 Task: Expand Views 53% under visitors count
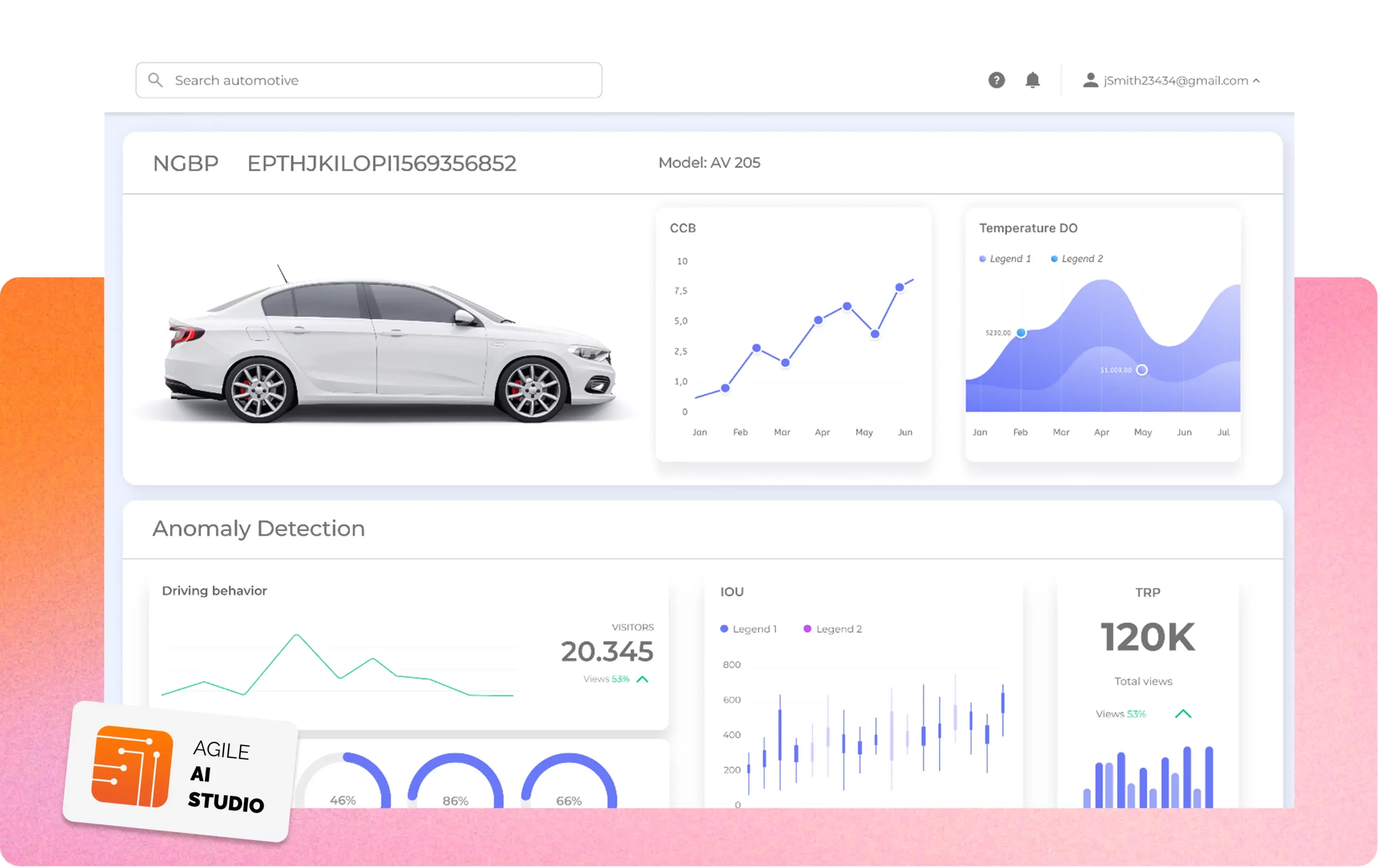click(606, 679)
